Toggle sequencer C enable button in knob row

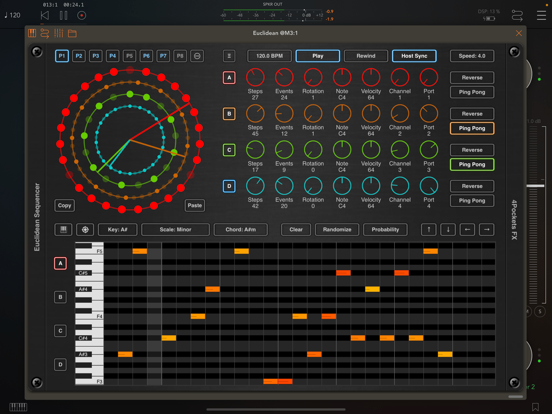click(229, 150)
